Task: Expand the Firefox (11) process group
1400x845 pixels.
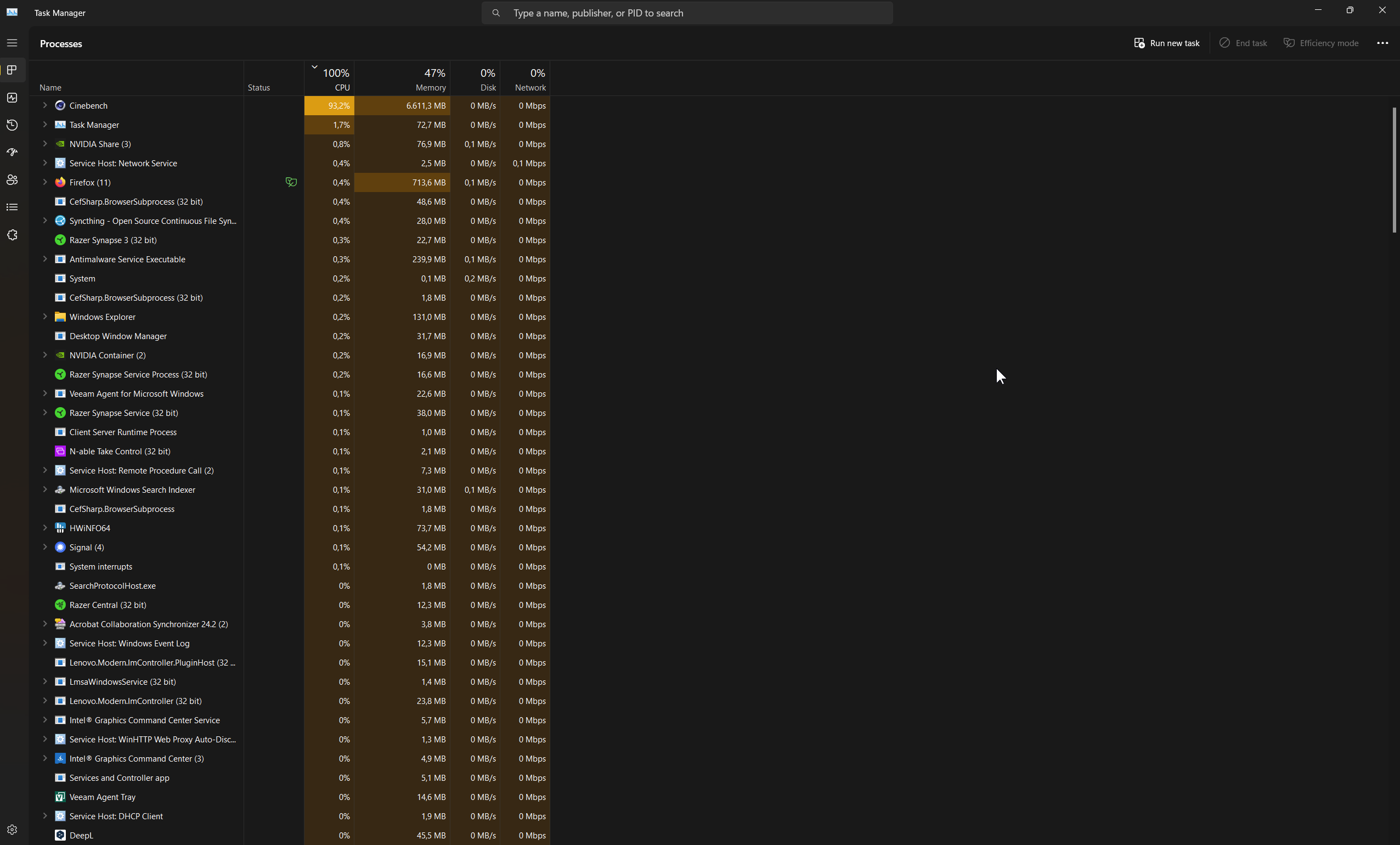Action: pos(45,182)
